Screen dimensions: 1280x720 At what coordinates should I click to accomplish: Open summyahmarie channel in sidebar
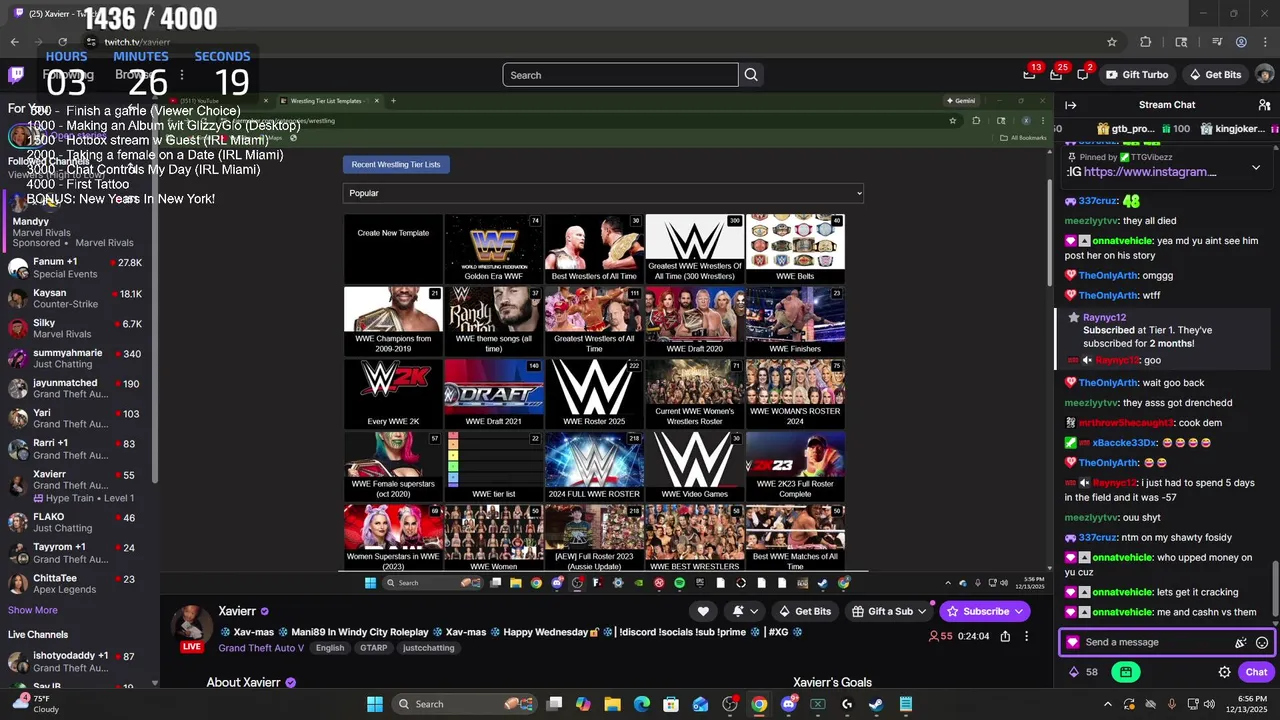pyautogui.click(x=78, y=358)
